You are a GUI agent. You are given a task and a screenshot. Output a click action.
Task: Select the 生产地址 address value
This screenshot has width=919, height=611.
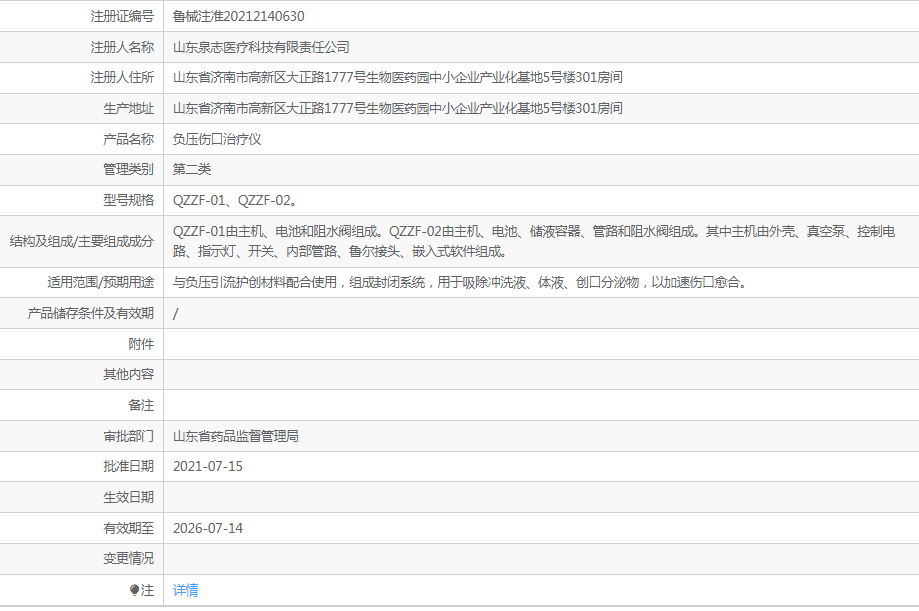[x=397, y=108]
